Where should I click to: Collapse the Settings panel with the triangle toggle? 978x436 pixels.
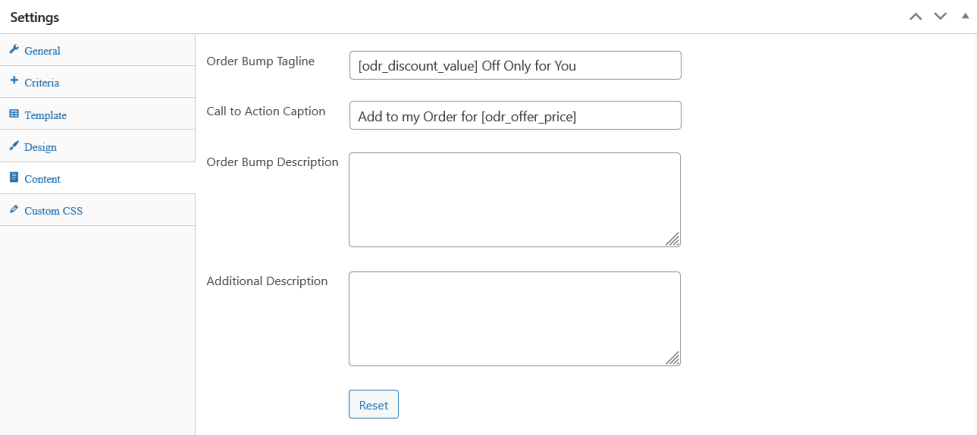click(964, 17)
